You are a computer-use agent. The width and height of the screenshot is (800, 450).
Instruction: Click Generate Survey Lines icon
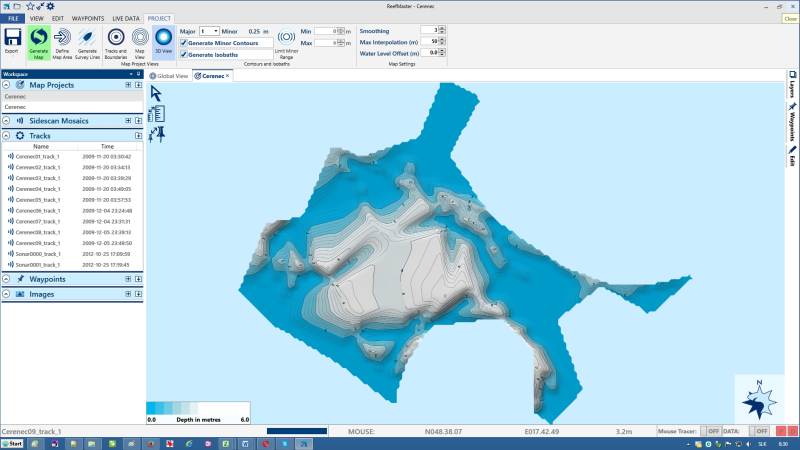click(x=87, y=38)
